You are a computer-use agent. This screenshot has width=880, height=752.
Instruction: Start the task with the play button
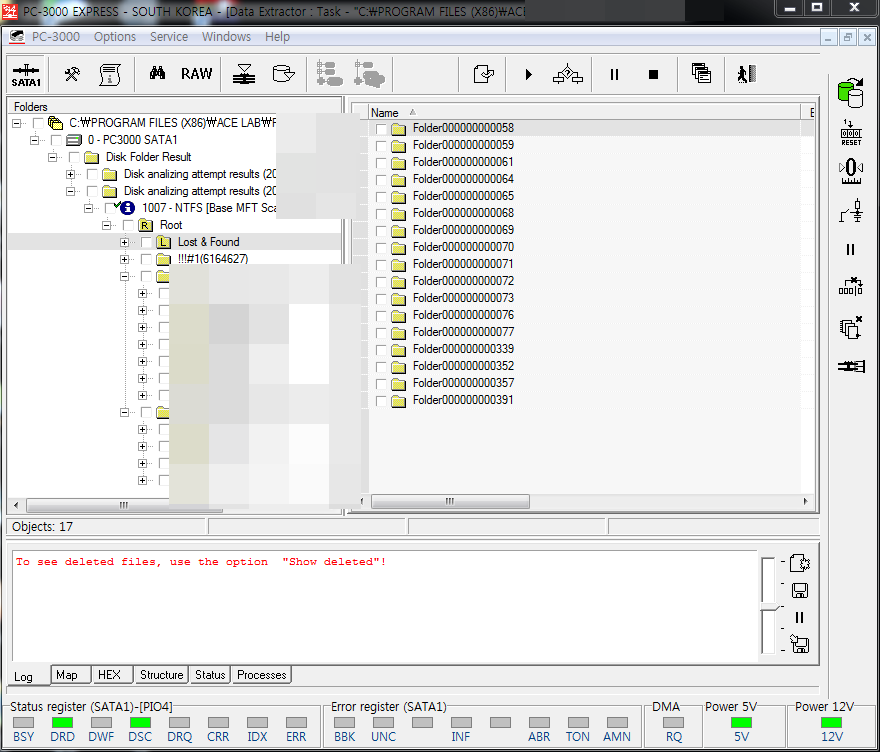[528, 74]
